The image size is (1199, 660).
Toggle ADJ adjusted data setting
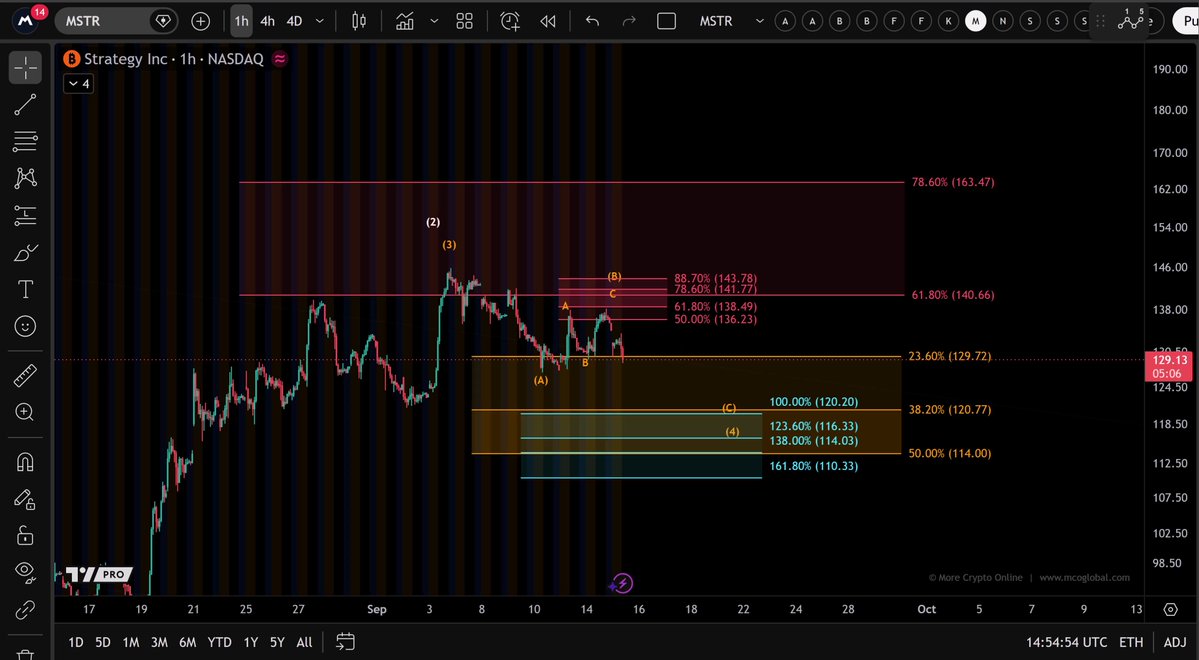point(1175,642)
